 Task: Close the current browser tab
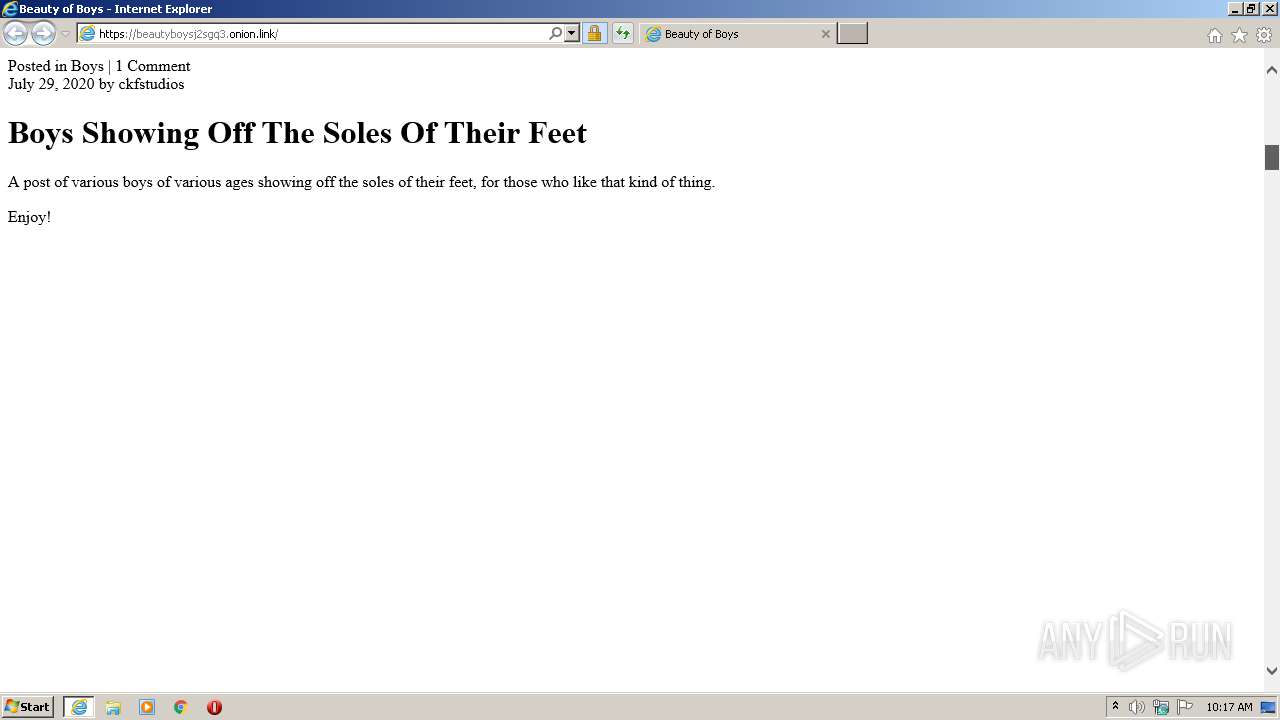point(825,34)
